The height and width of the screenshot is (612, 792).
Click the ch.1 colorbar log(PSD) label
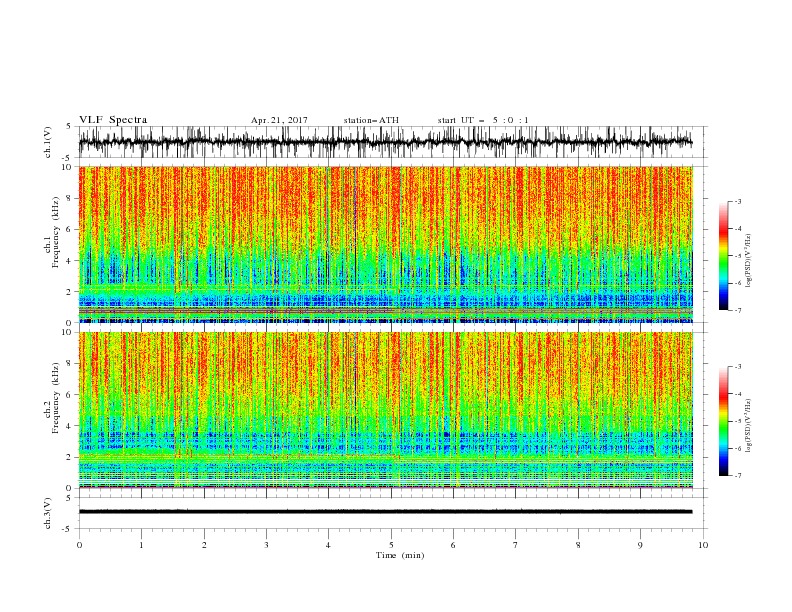[x=749, y=261]
